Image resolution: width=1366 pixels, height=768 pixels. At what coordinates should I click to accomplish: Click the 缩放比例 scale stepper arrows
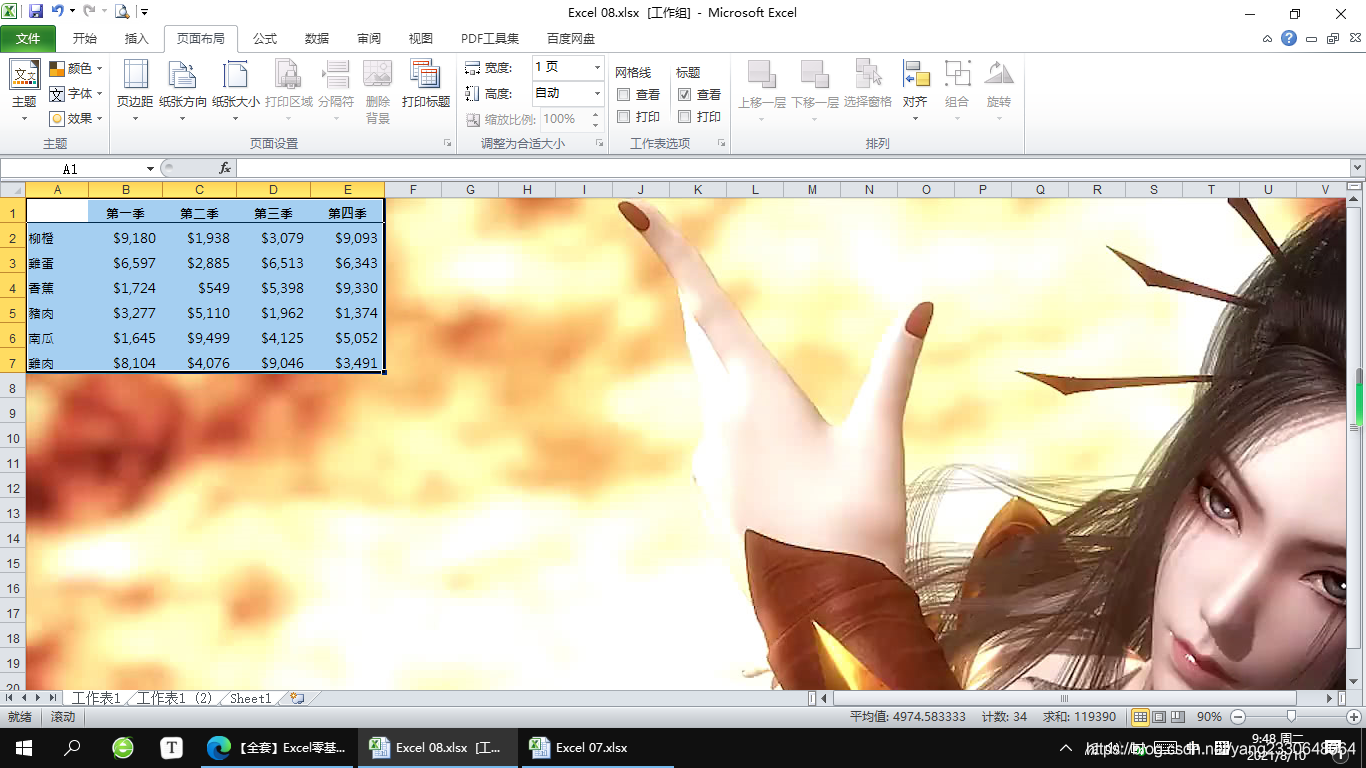[x=595, y=119]
